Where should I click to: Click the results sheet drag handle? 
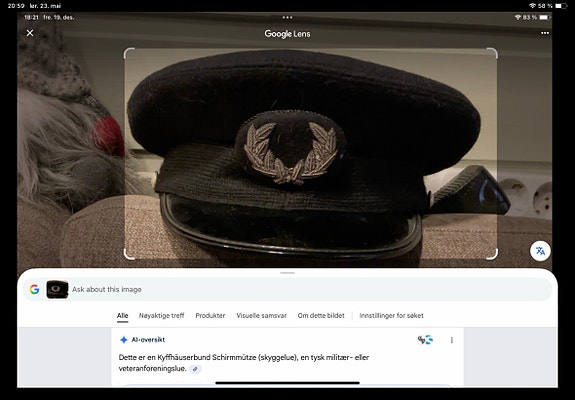[288, 273]
